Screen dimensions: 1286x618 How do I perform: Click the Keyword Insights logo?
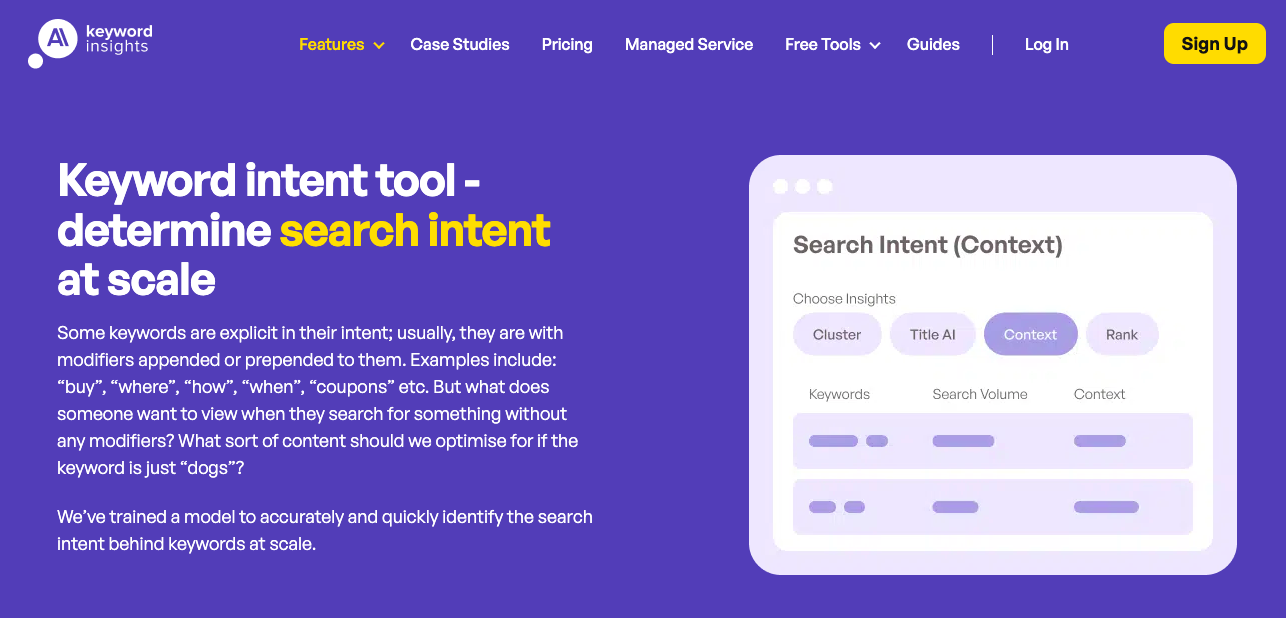91,43
